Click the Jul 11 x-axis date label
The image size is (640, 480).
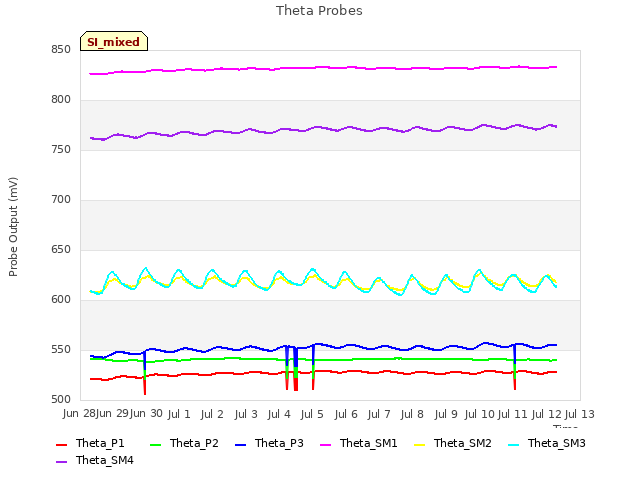pos(513,414)
